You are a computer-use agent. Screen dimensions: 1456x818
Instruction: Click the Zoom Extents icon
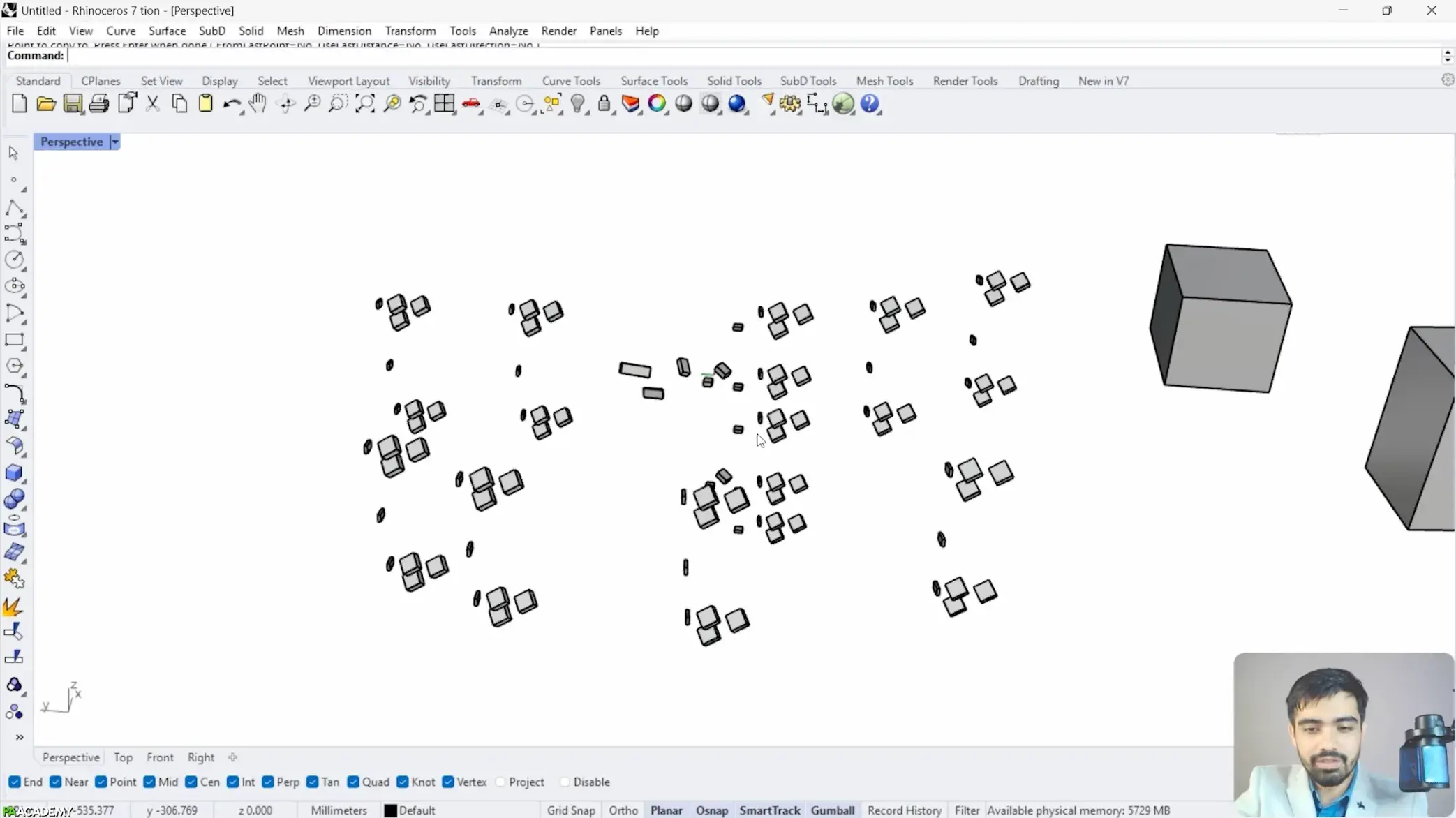click(365, 104)
